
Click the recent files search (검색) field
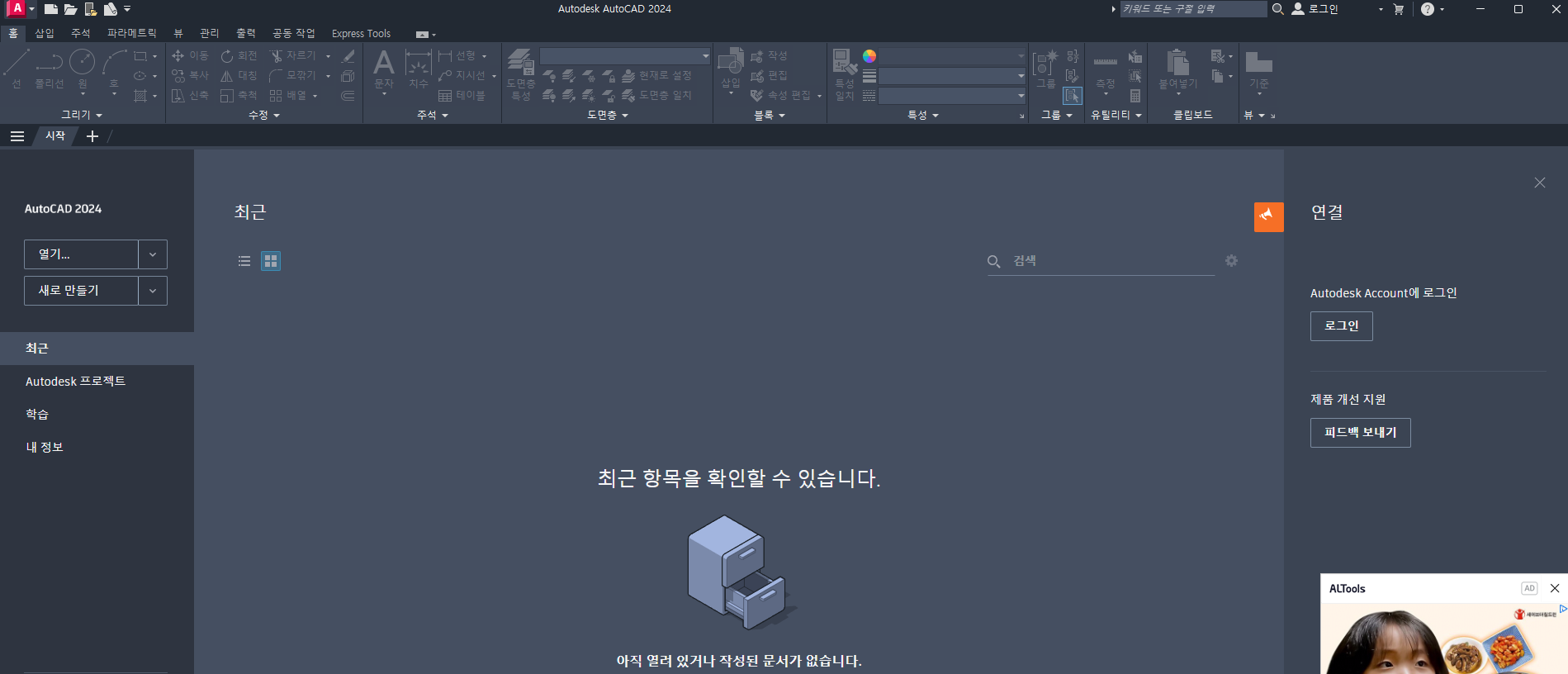(x=1101, y=261)
